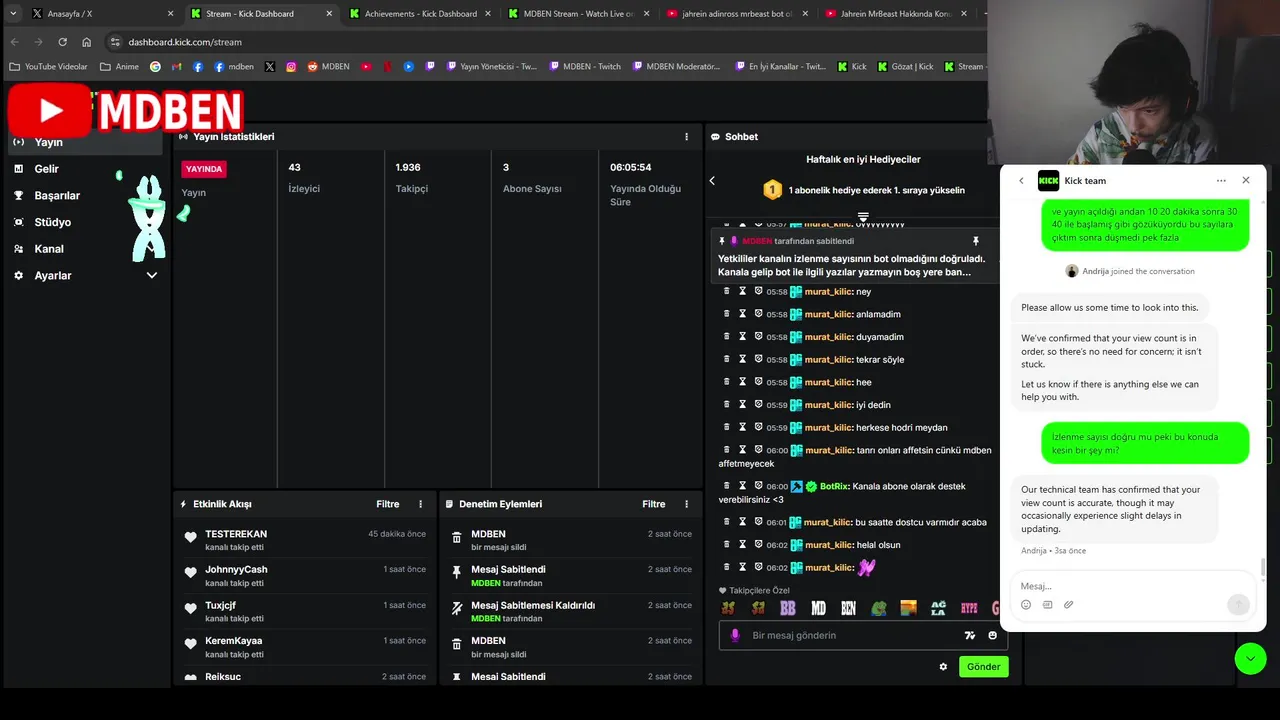Go to browser home page
The height and width of the screenshot is (720, 1280).
[x=86, y=42]
